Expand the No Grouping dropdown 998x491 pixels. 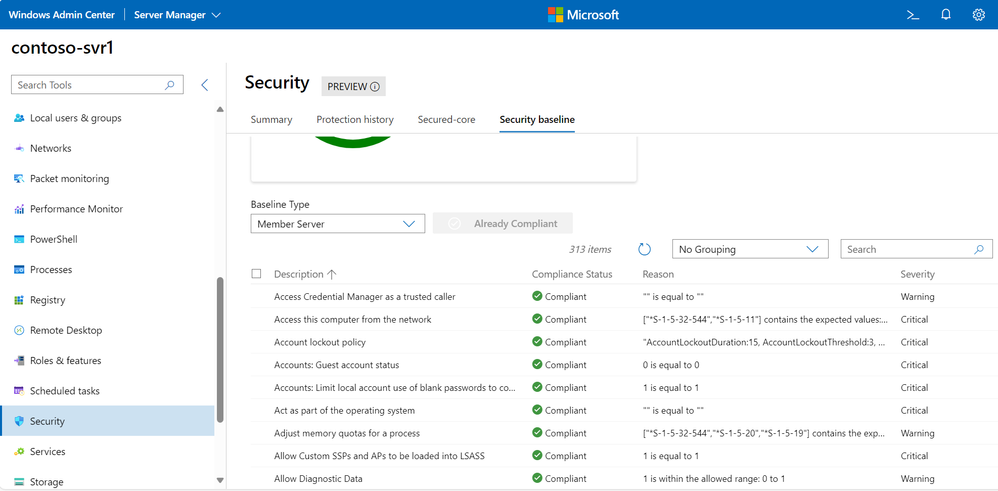pos(749,249)
